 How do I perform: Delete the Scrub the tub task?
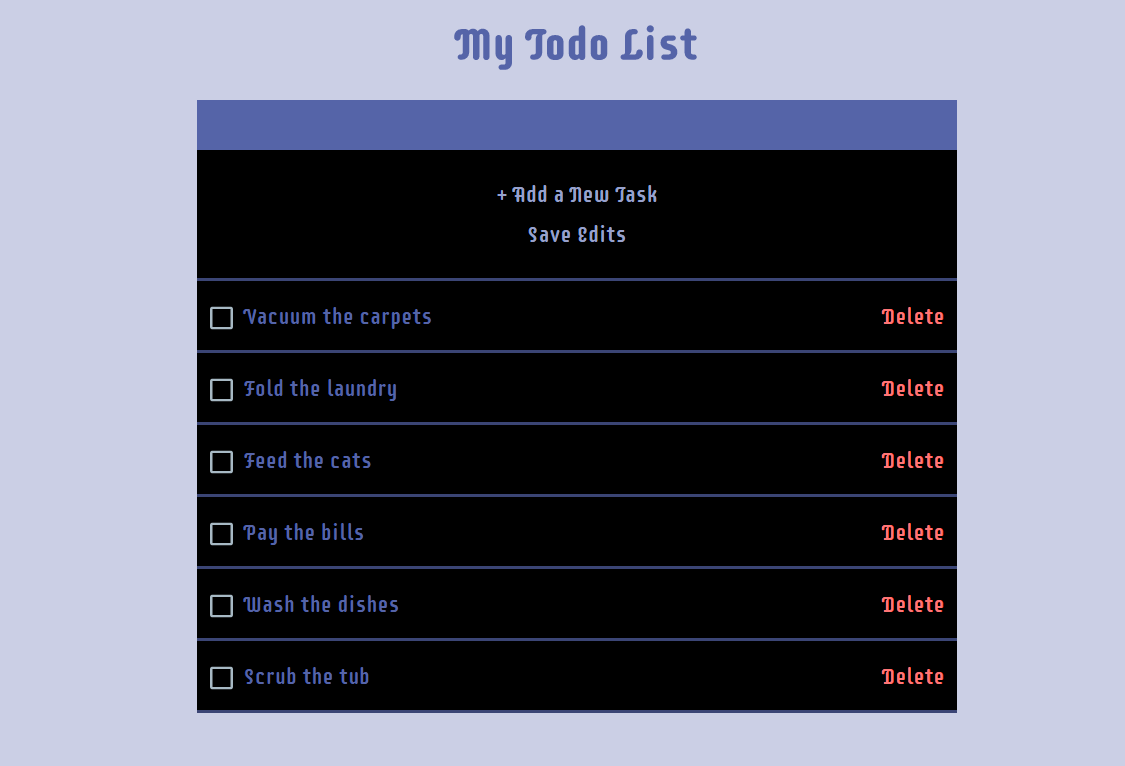click(x=912, y=677)
